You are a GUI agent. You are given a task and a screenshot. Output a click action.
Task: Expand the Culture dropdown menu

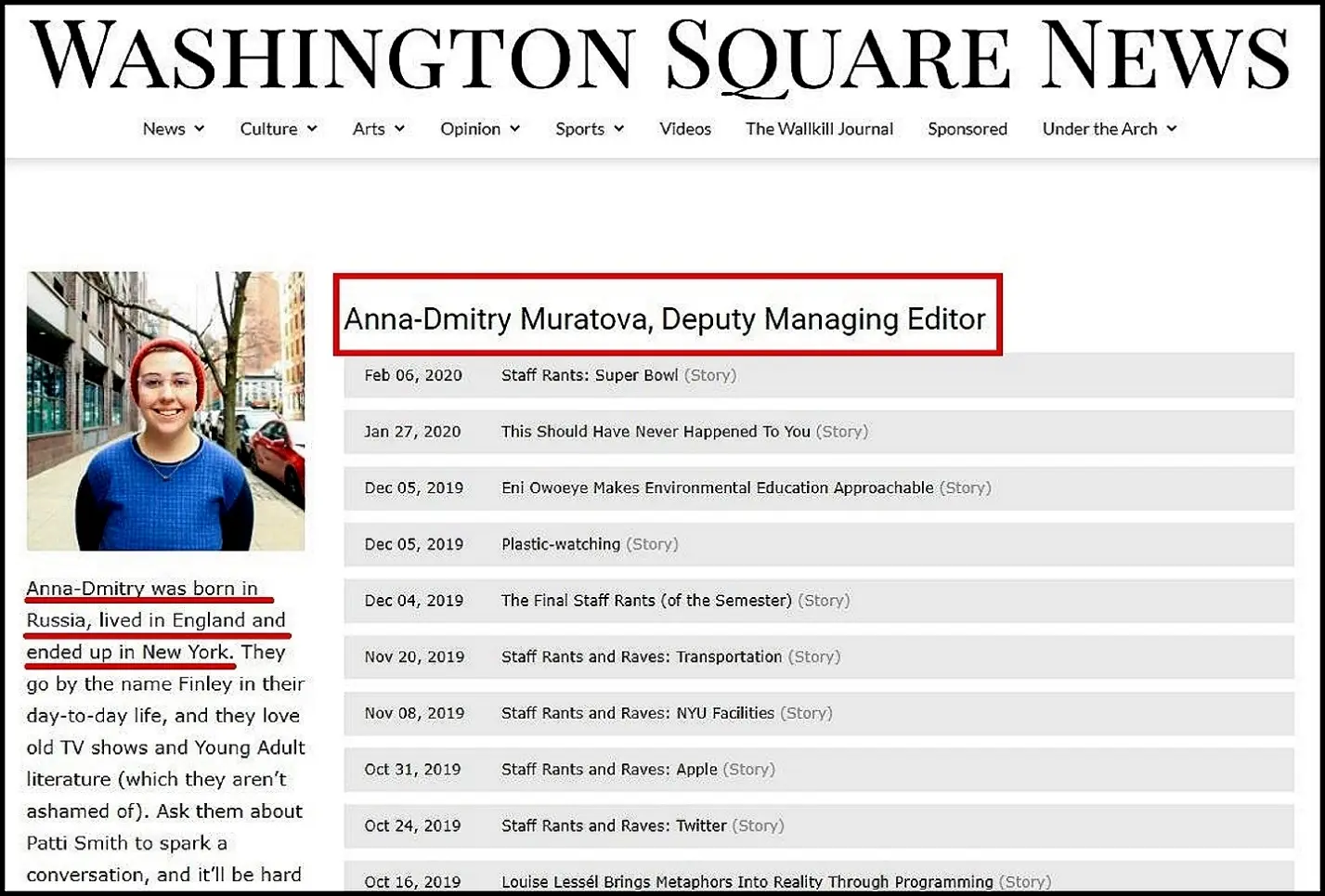[278, 129]
